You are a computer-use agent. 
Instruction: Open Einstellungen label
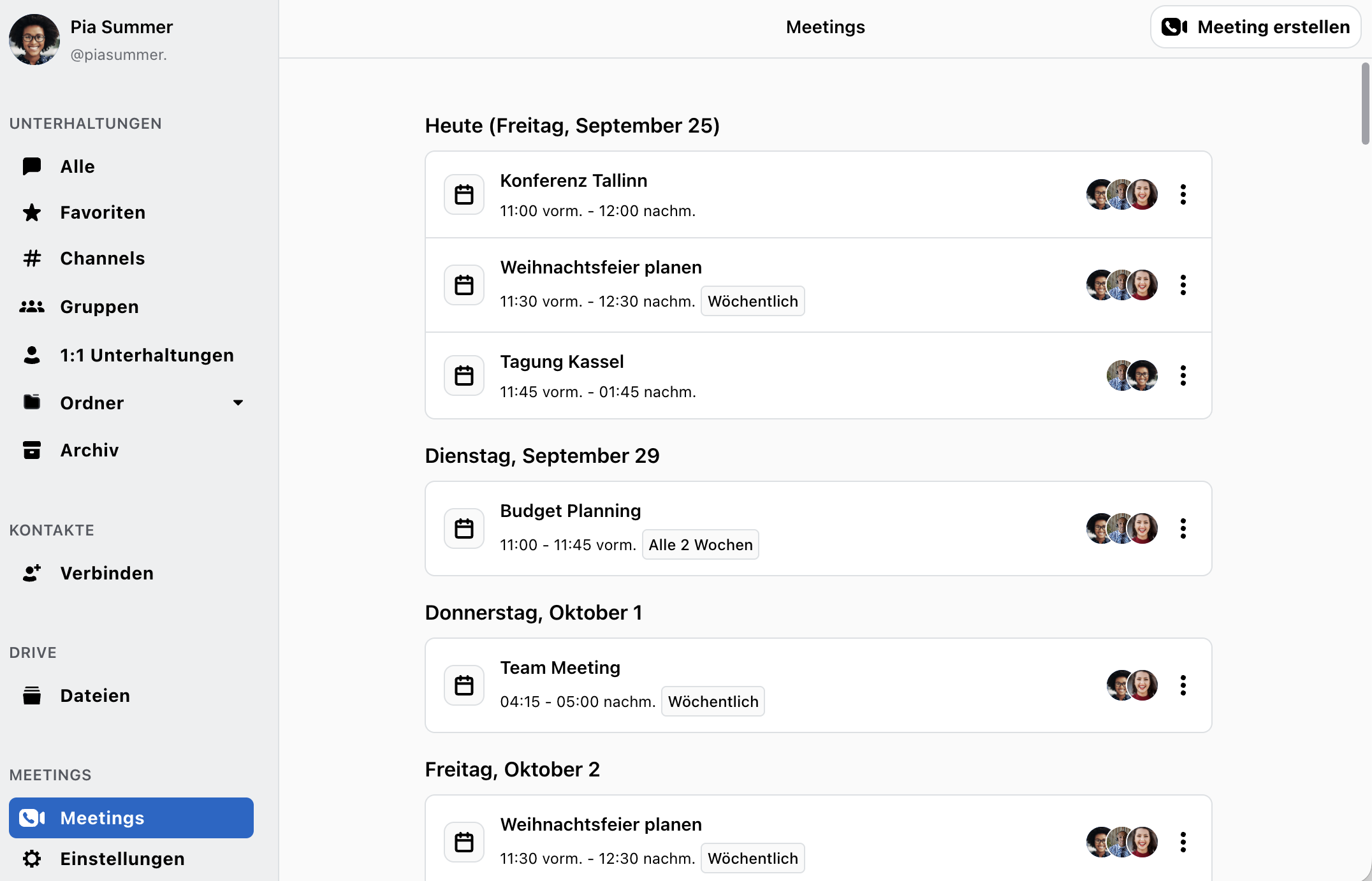point(122,859)
